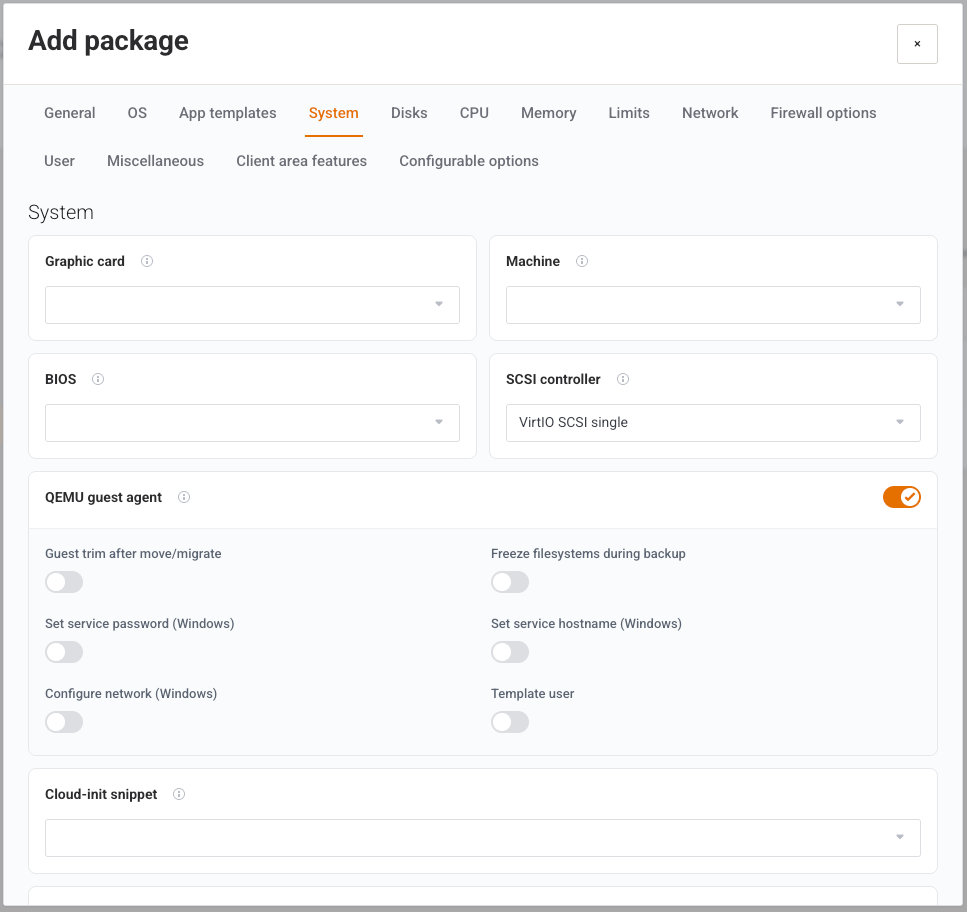The height and width of the screenshot is (912, 967).
Task: Switch to the General tab
Action: pos(70,113)
